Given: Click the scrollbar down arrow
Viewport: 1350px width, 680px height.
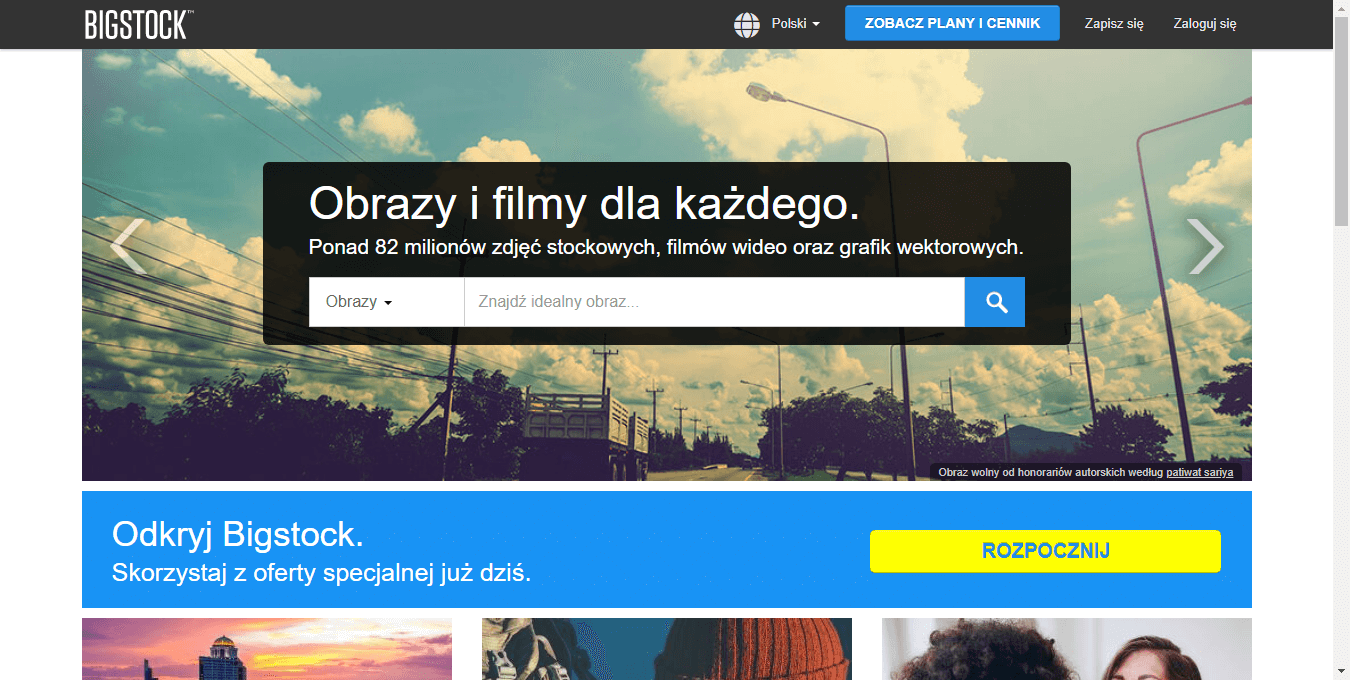Looking at the screenshot, I should tap(1341, 671).
